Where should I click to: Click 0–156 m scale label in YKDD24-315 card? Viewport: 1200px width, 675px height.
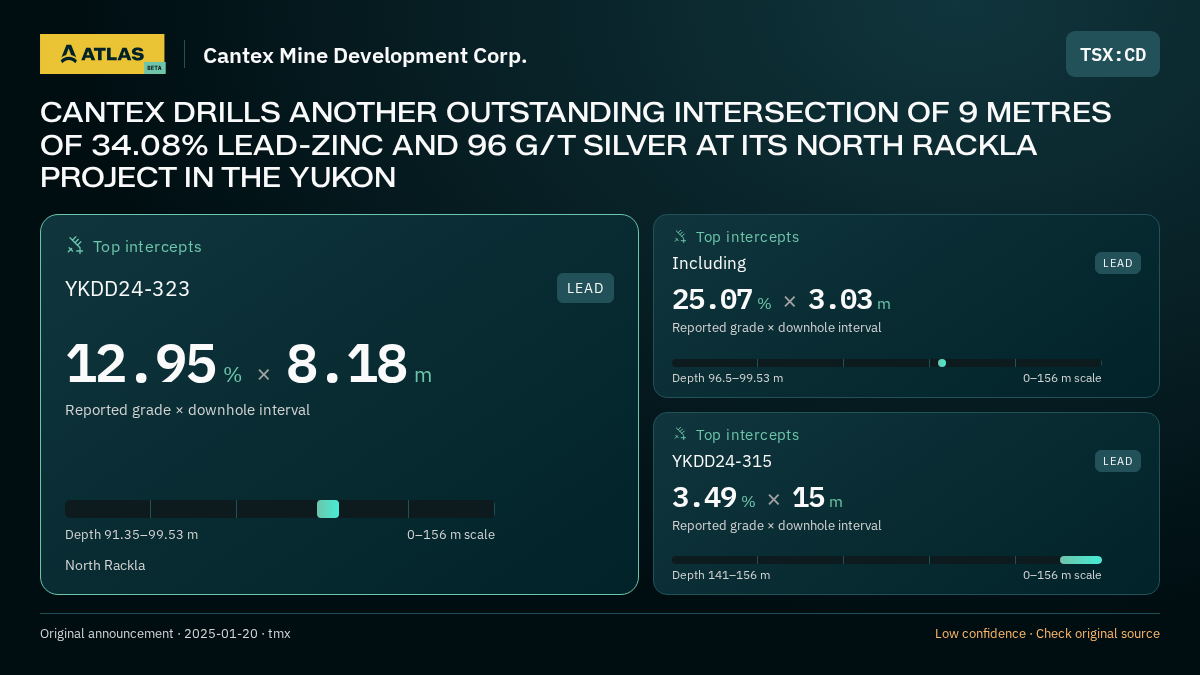pyautogui.click(x=1062, y=575)
